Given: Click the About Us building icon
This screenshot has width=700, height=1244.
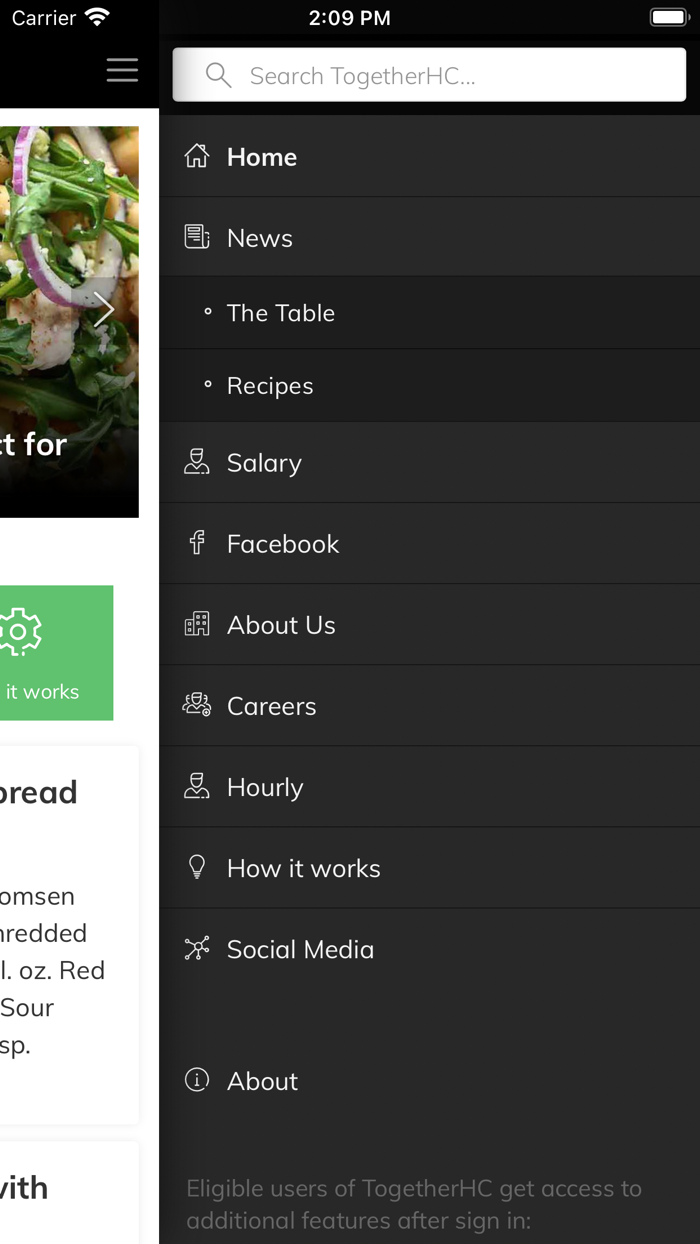Looking at the screenshot, I should (197, 624).
